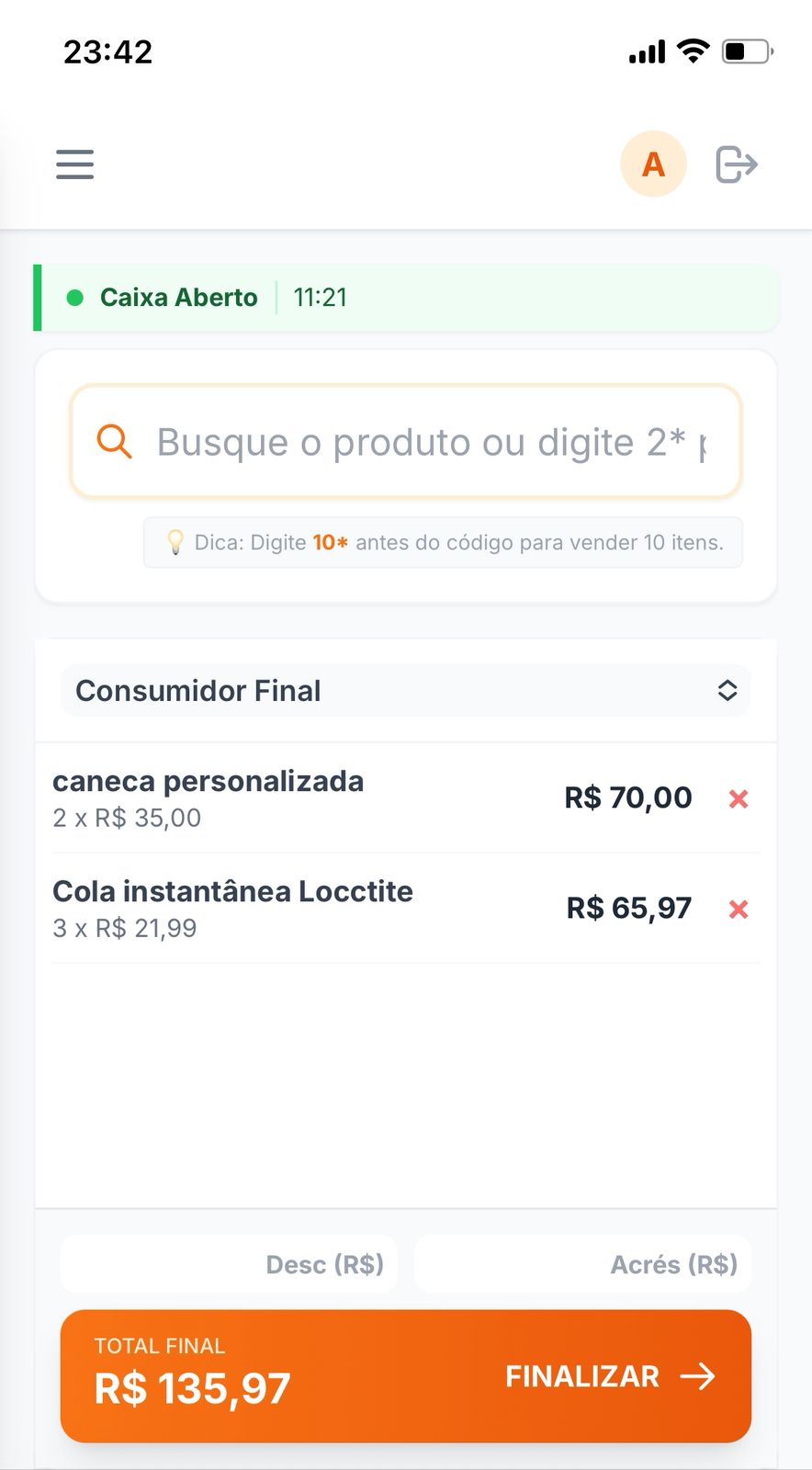The height and width of the screenshot is (1470, 812).
Task: Select the caneca personalizada cart item
Action: point(276,797)
